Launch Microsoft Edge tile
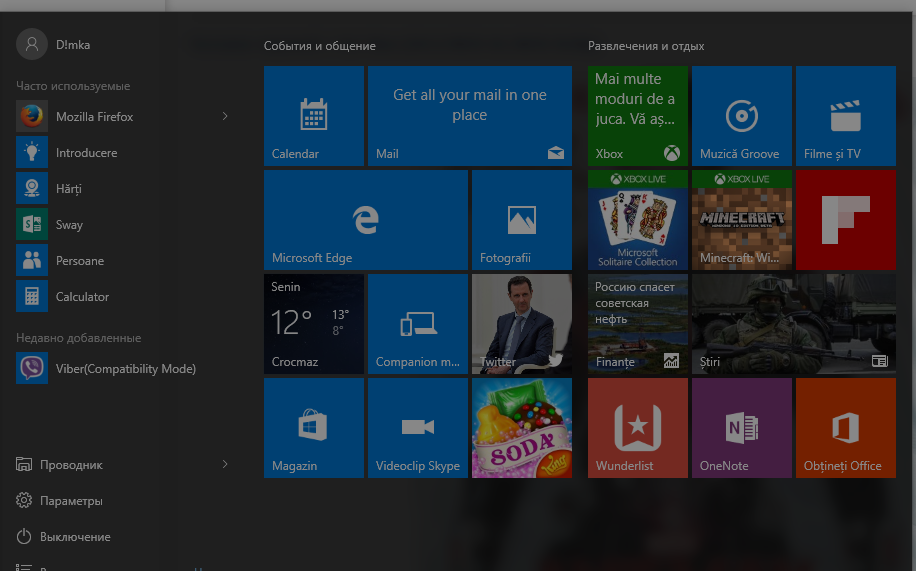Image resolution: width=916 pixels, height=571 pixels. (x=366, y=220)
